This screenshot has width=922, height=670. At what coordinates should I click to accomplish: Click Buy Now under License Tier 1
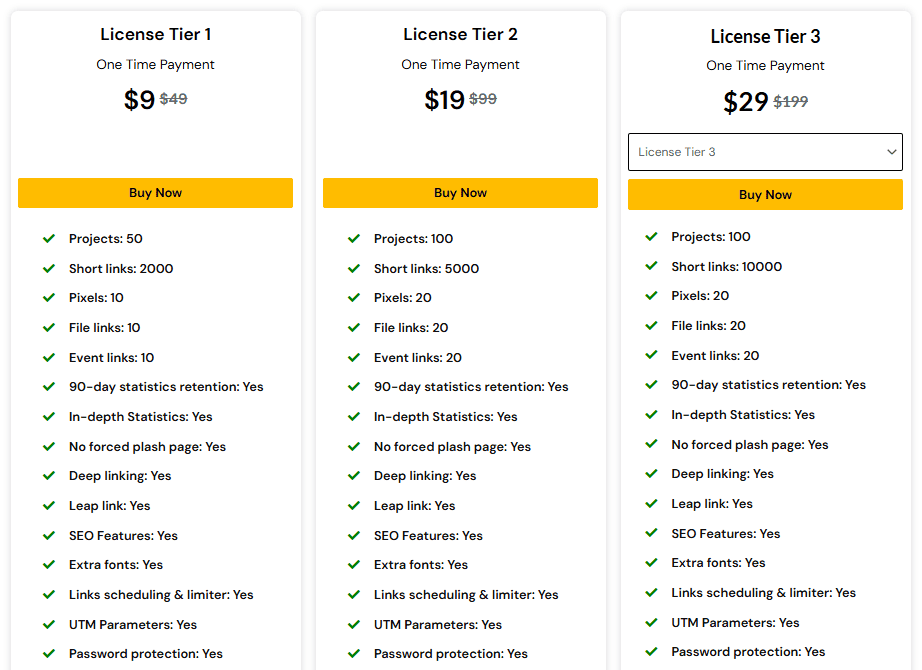155,192
